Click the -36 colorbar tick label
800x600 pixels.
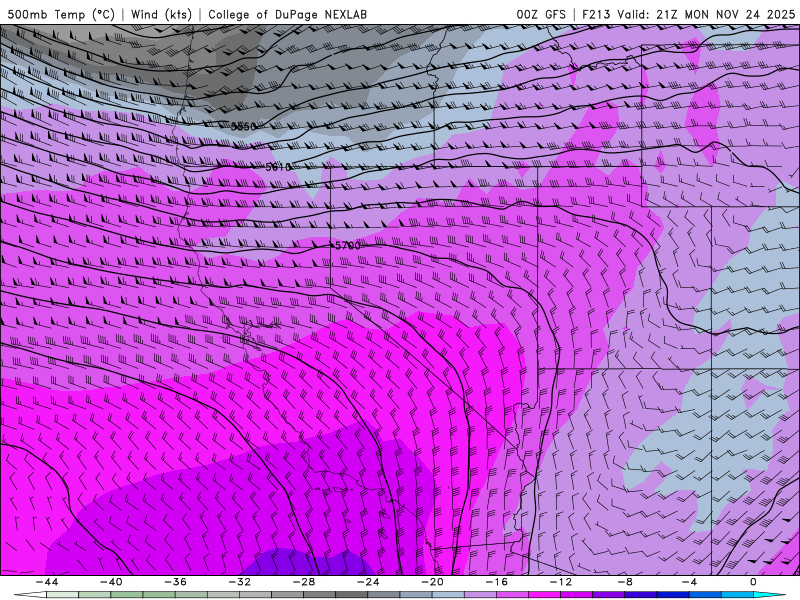175,582
